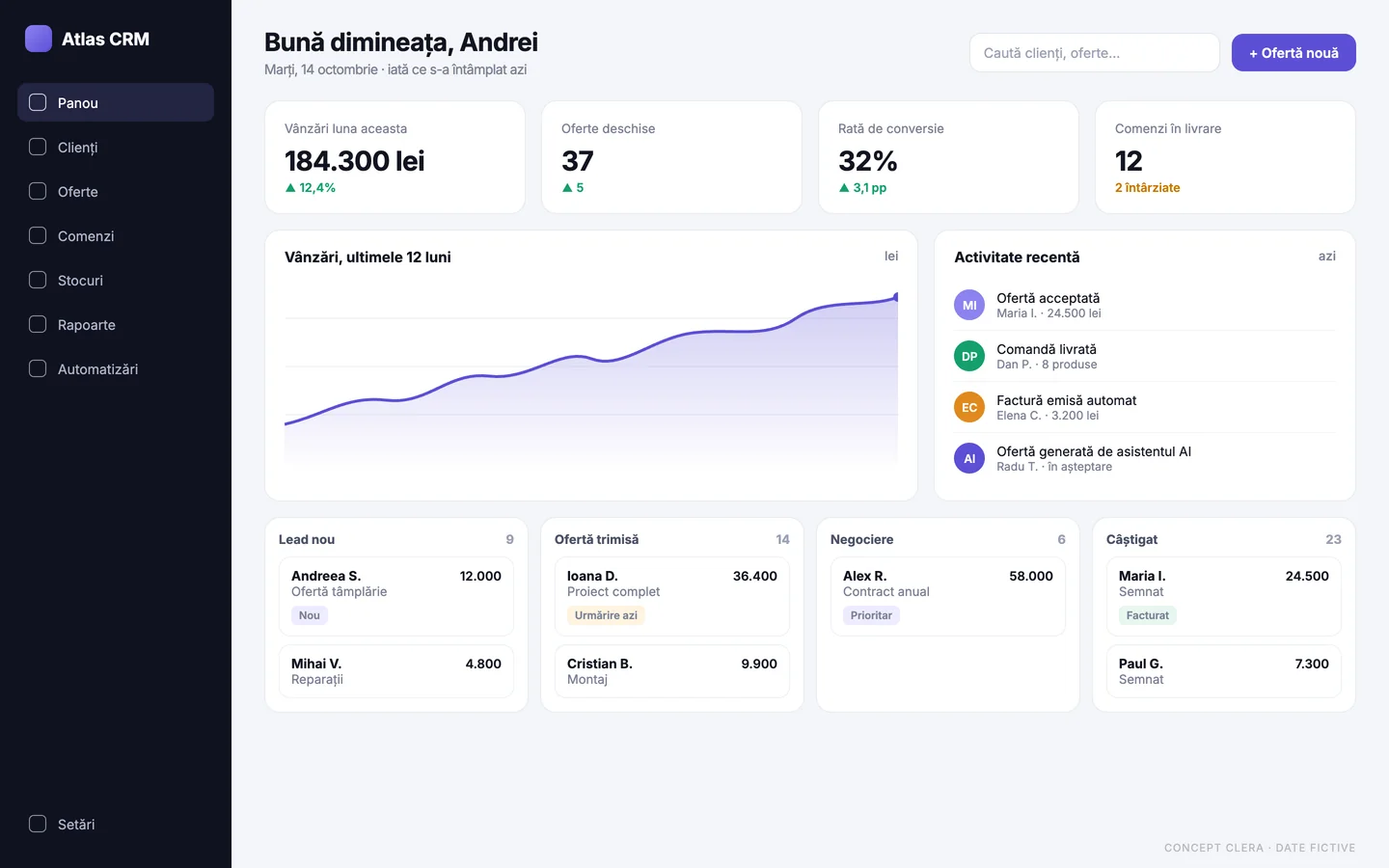Click the Rapoarte sidebar icon

pos(38,324)
